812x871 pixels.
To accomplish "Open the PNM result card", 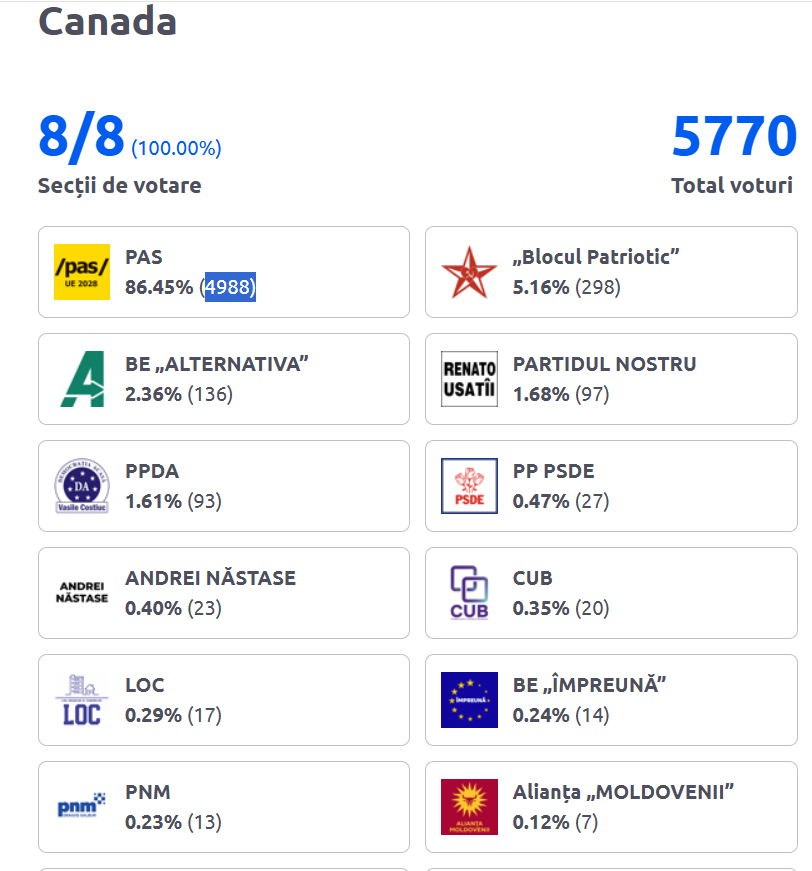I will [224, 807].
